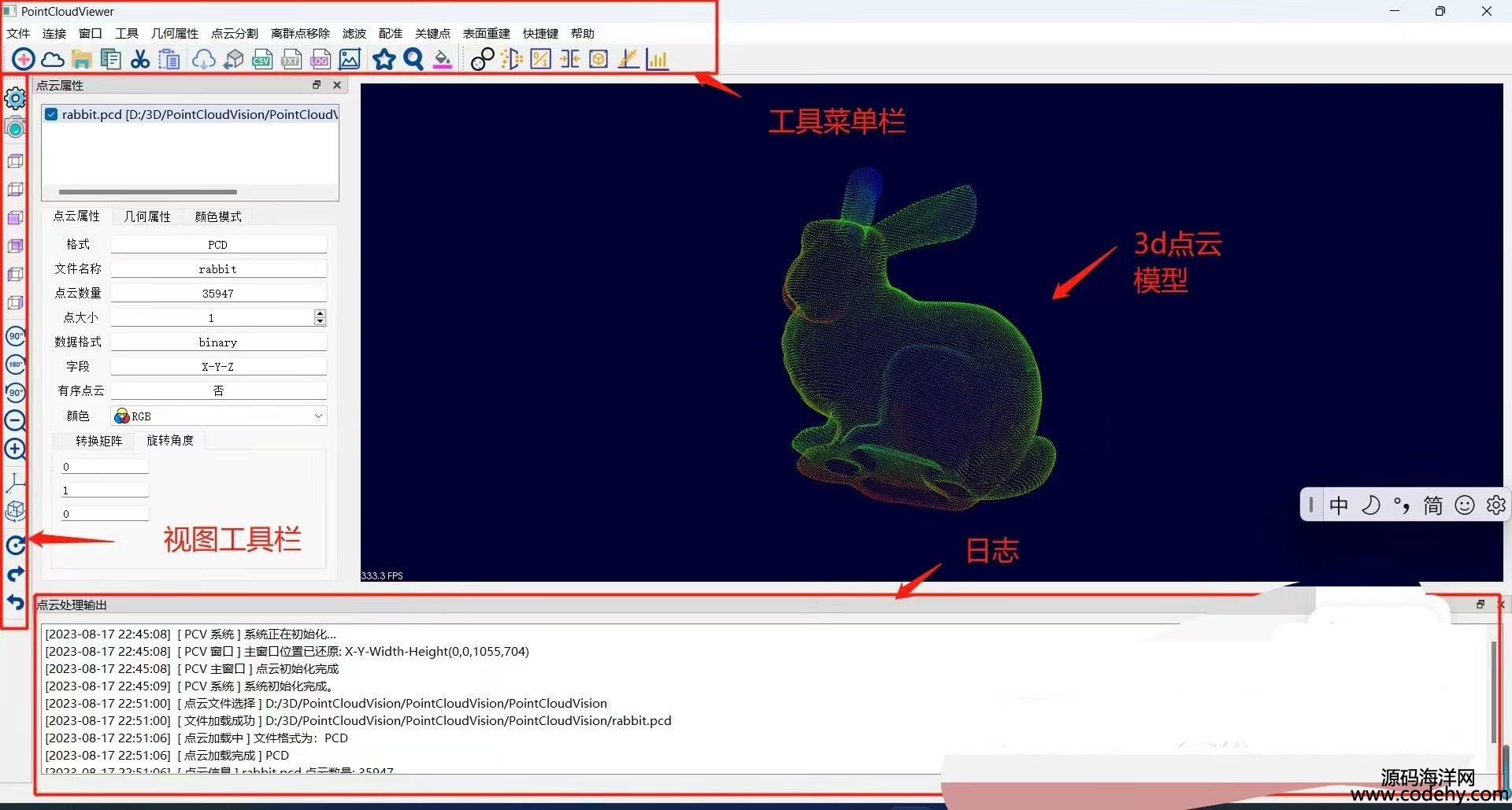Viewport: 1512px width, 810px height.
Task: Click the star favorite icon
Action: point(384,59)
